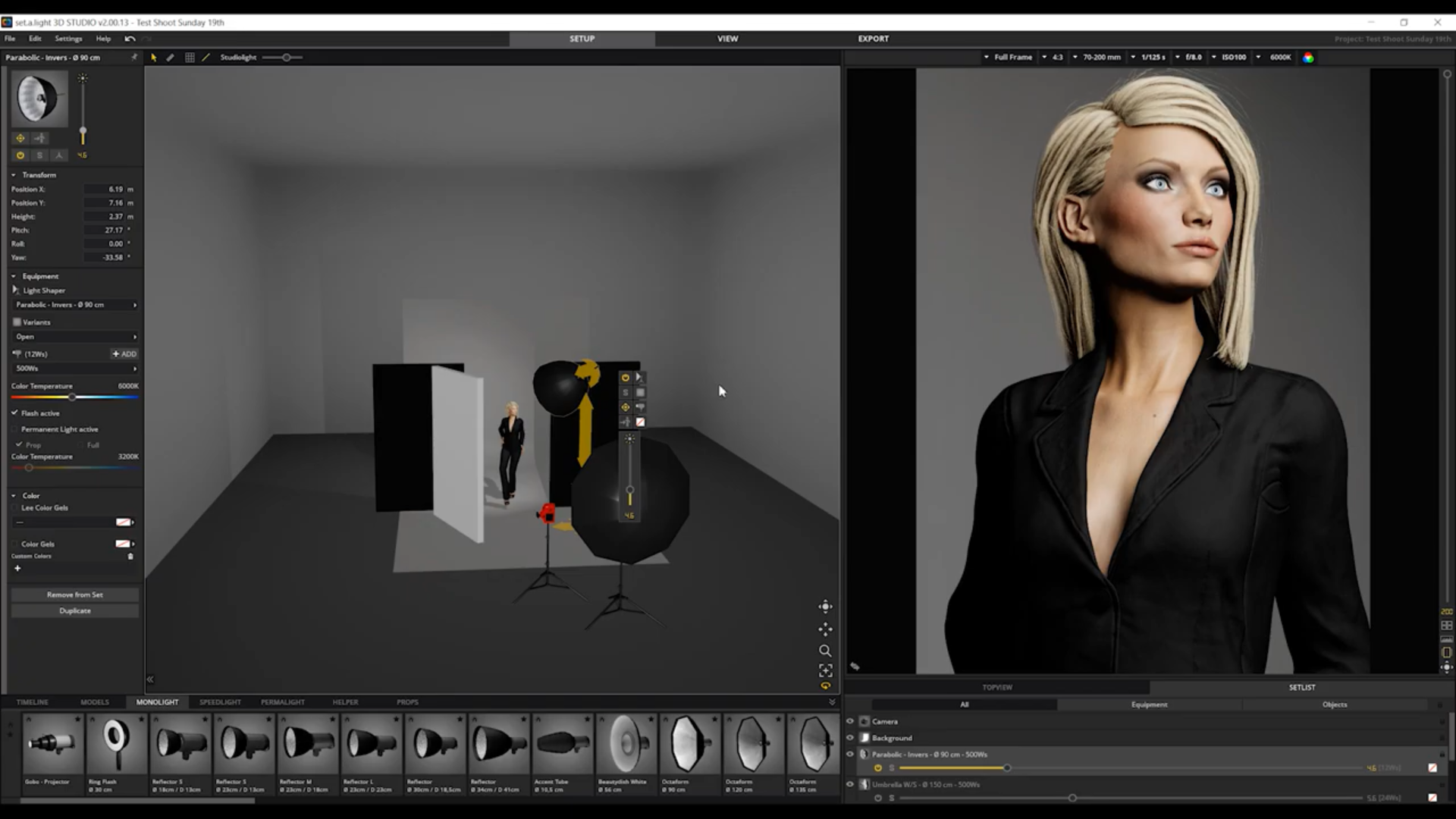The image size is (1456, 819).
Task: Enable Permanent Light active checkbox
Action: [x=14, y=429]
